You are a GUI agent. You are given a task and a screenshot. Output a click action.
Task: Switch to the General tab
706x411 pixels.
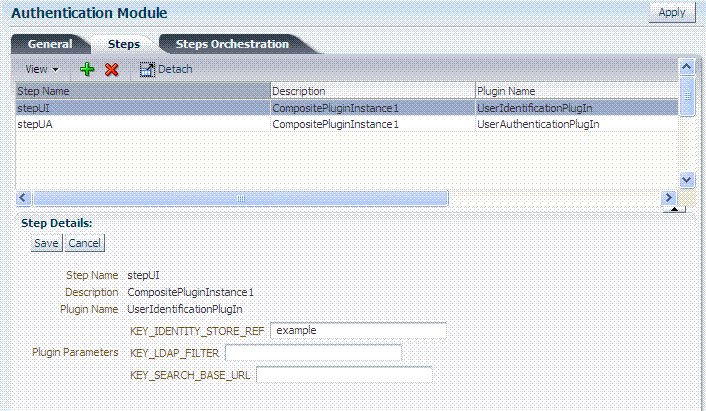(50, 44)
